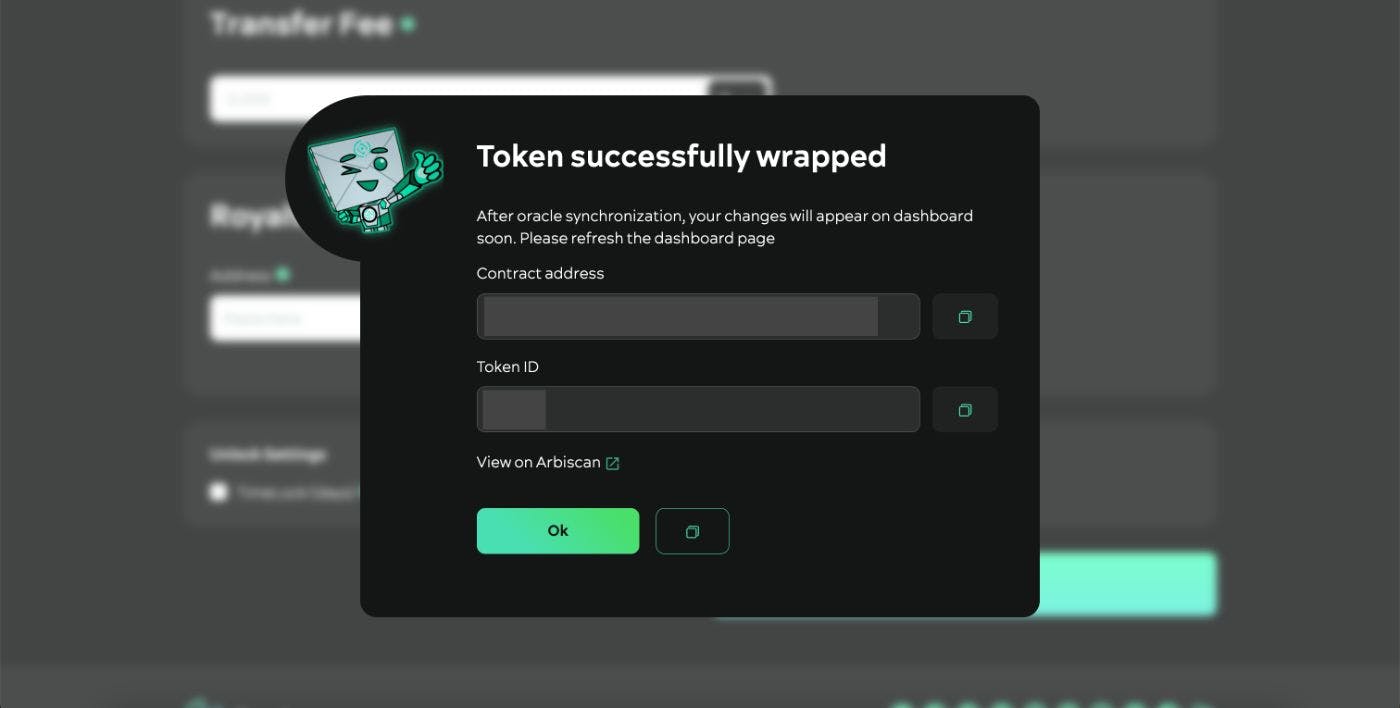
Task: Click the dark button attached to Transfer Fee input
Action: pyautogui.click(x=740, y=87)
